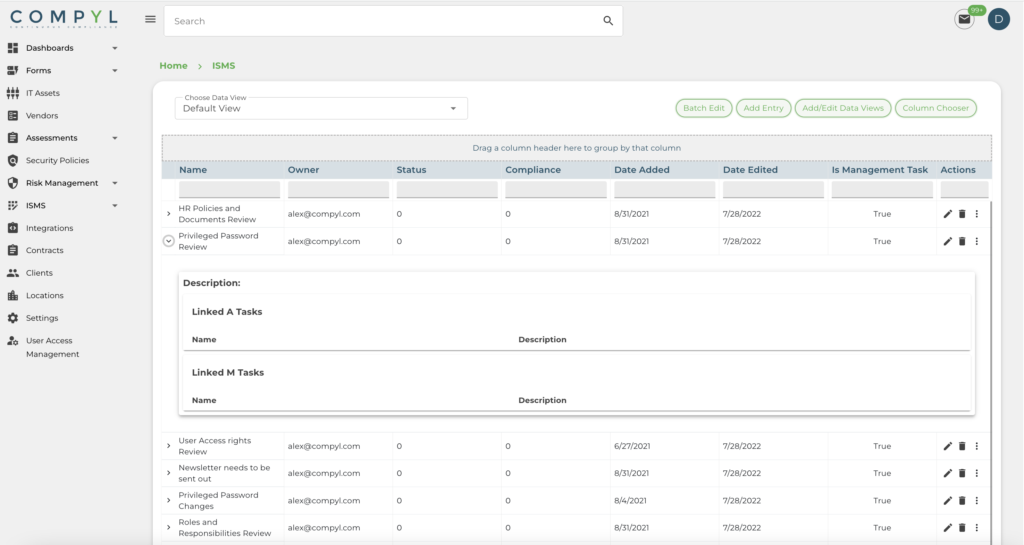Click the Column Chooser button
Image resolution: width=1024 pixels, height=545 pixels.
point(934,108)
